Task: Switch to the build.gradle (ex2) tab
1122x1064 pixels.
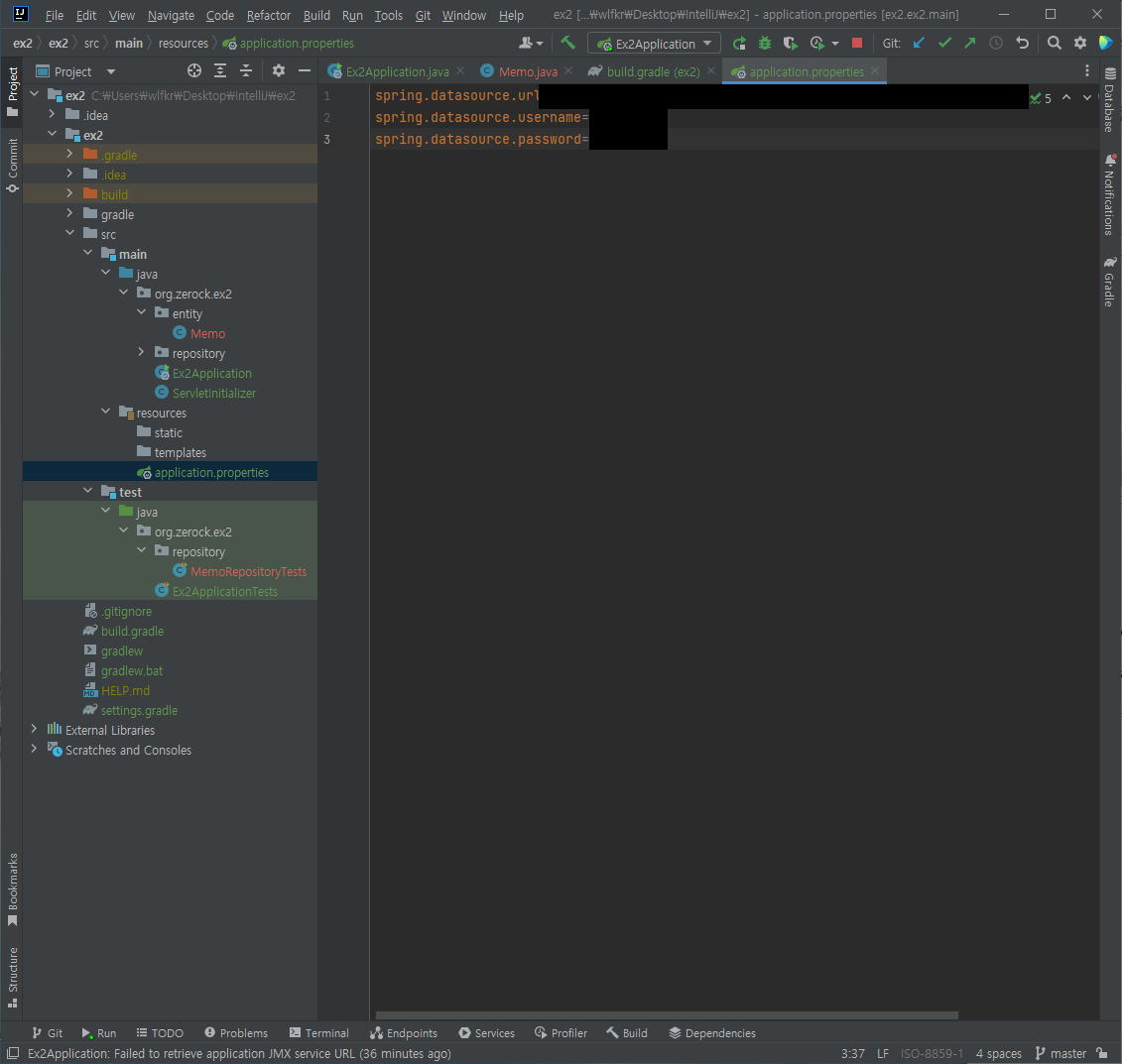Action: coord(653,71)
